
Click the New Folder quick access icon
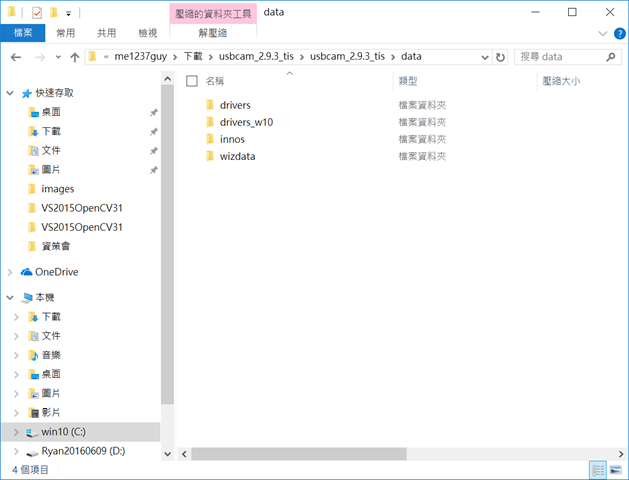click(x=53, y=13)
